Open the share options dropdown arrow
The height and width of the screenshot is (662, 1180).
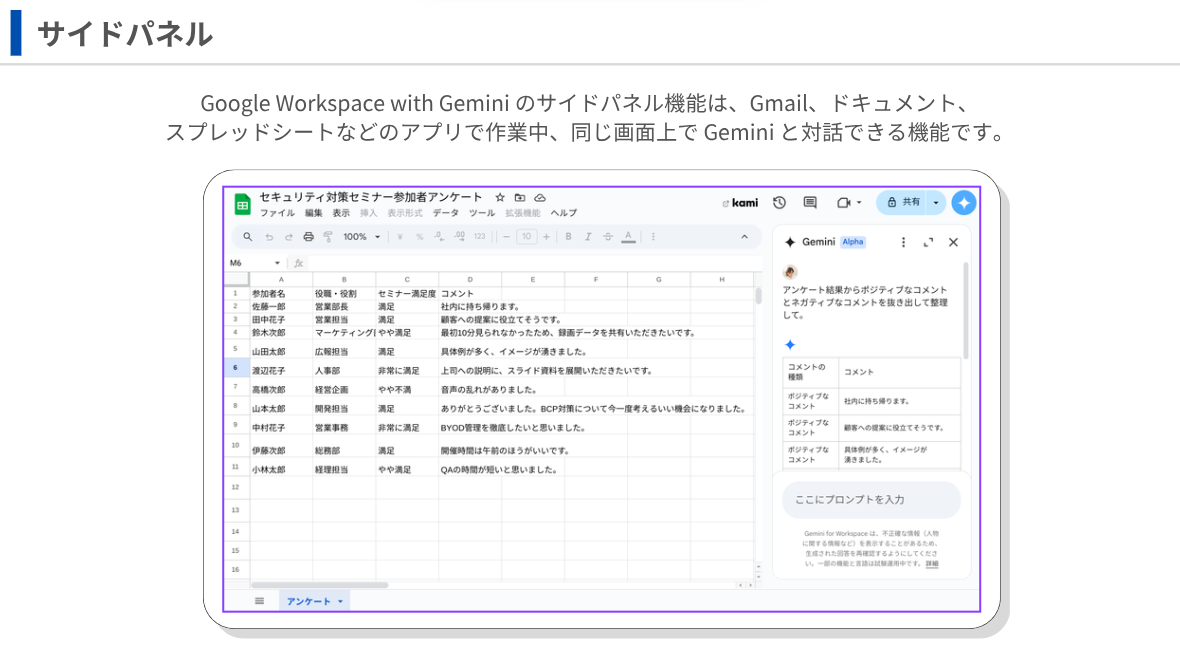pyautogui.click(x=936, y=202)
